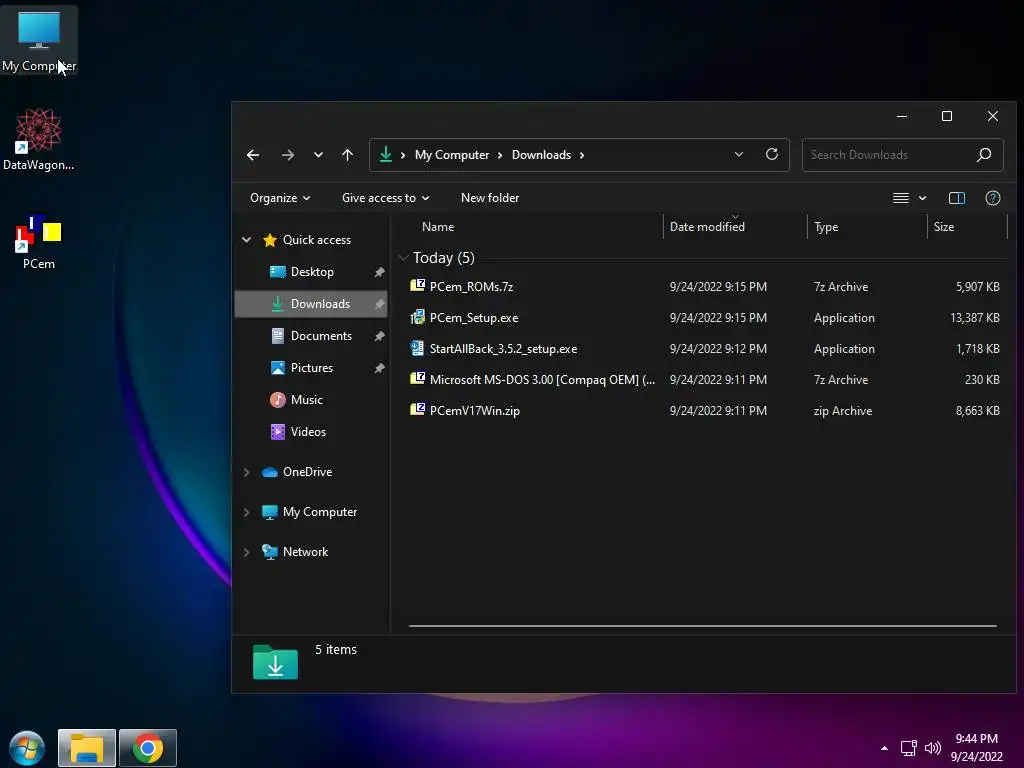Expand the My Computer tree node
Image resolution: width=1024 pixels, height=768 pixels.
(246, 512)
